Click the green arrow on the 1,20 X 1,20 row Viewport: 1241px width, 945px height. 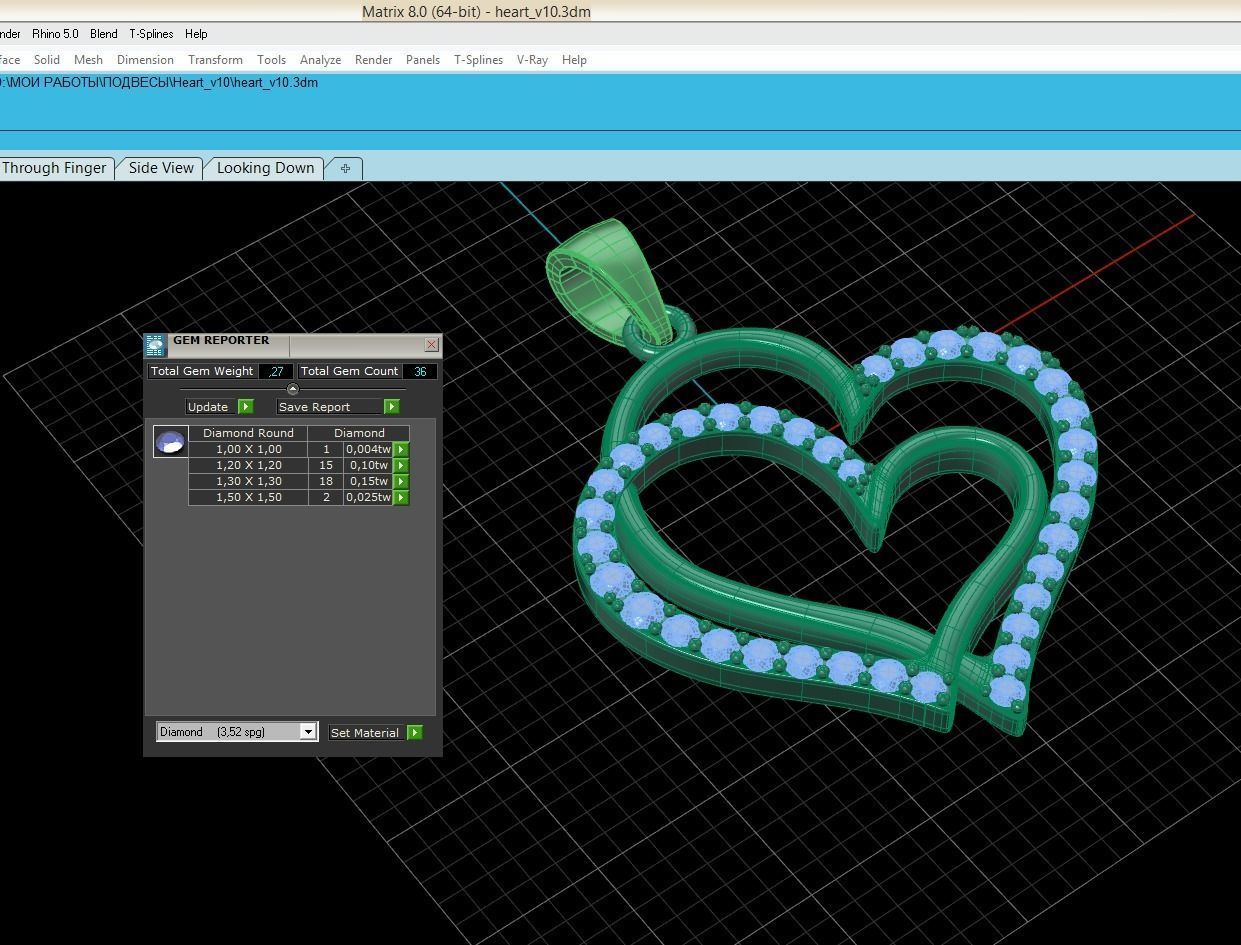pos(401,465)
